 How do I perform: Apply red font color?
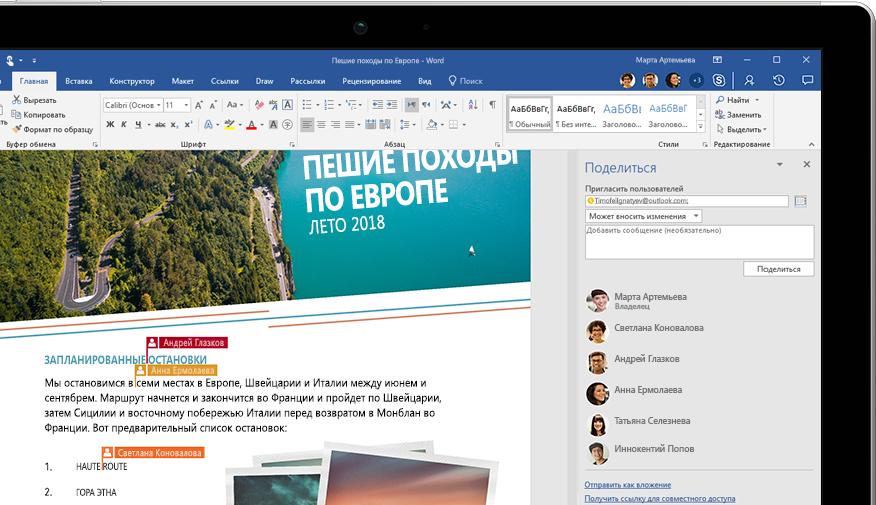[251, 125]
